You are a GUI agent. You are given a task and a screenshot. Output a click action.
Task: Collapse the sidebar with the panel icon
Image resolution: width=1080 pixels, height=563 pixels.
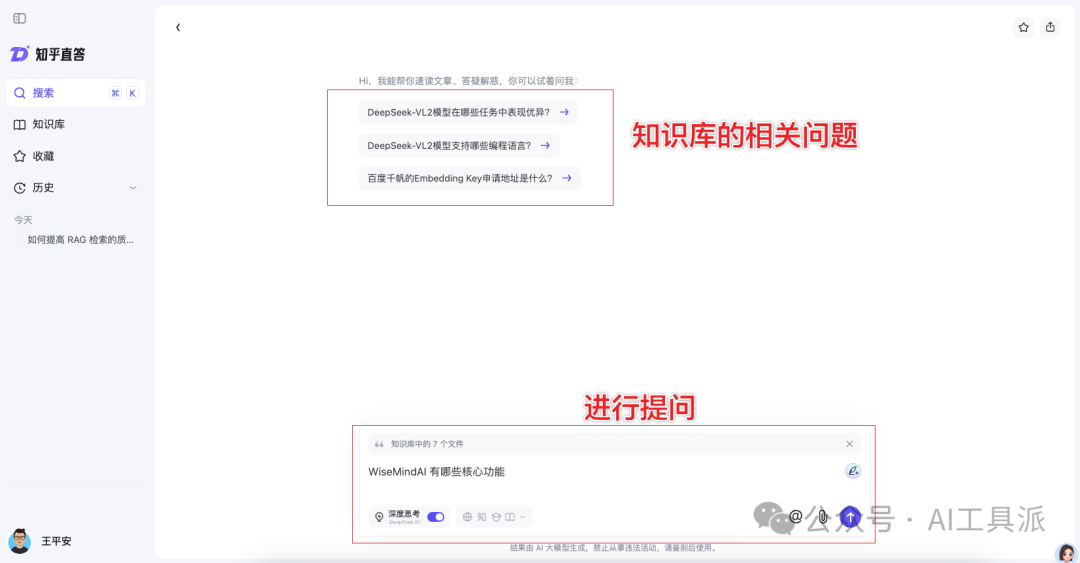(x=19, y=19)
